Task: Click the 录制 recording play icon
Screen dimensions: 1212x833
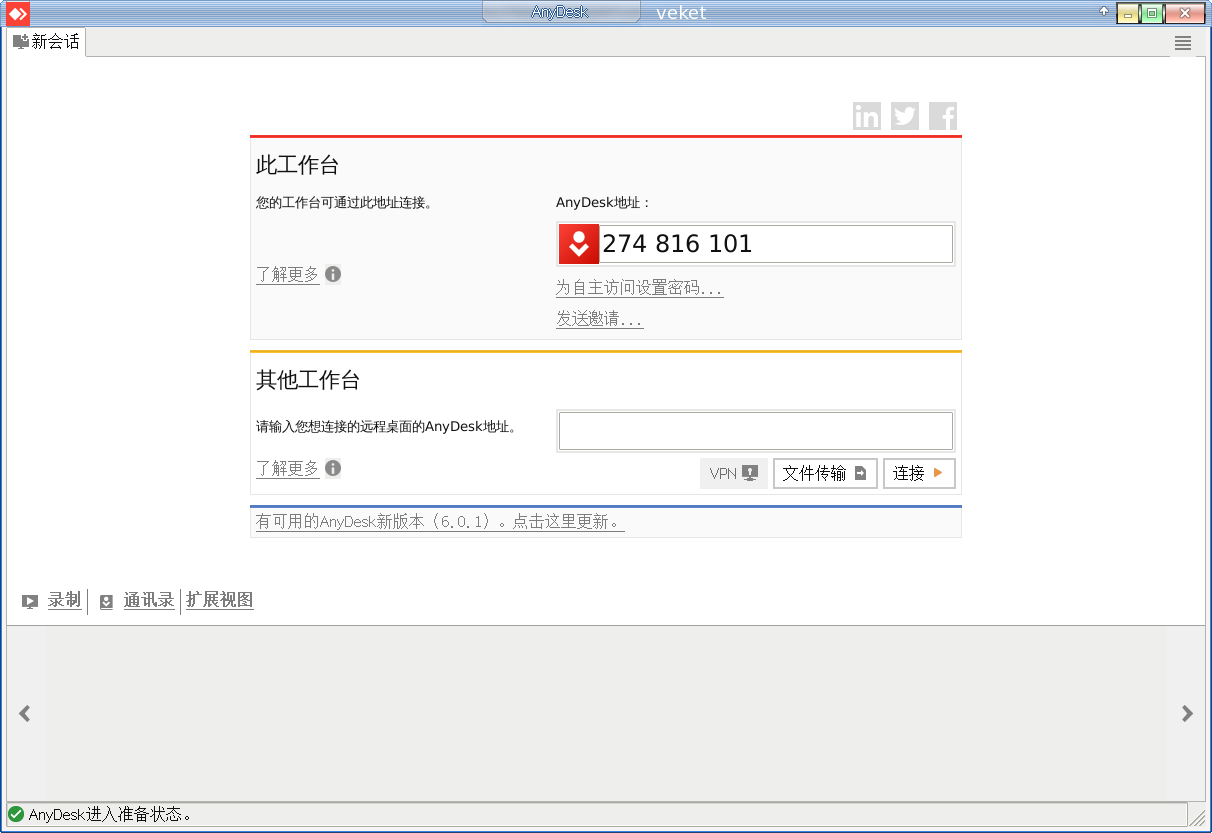Action: (30, 602)
